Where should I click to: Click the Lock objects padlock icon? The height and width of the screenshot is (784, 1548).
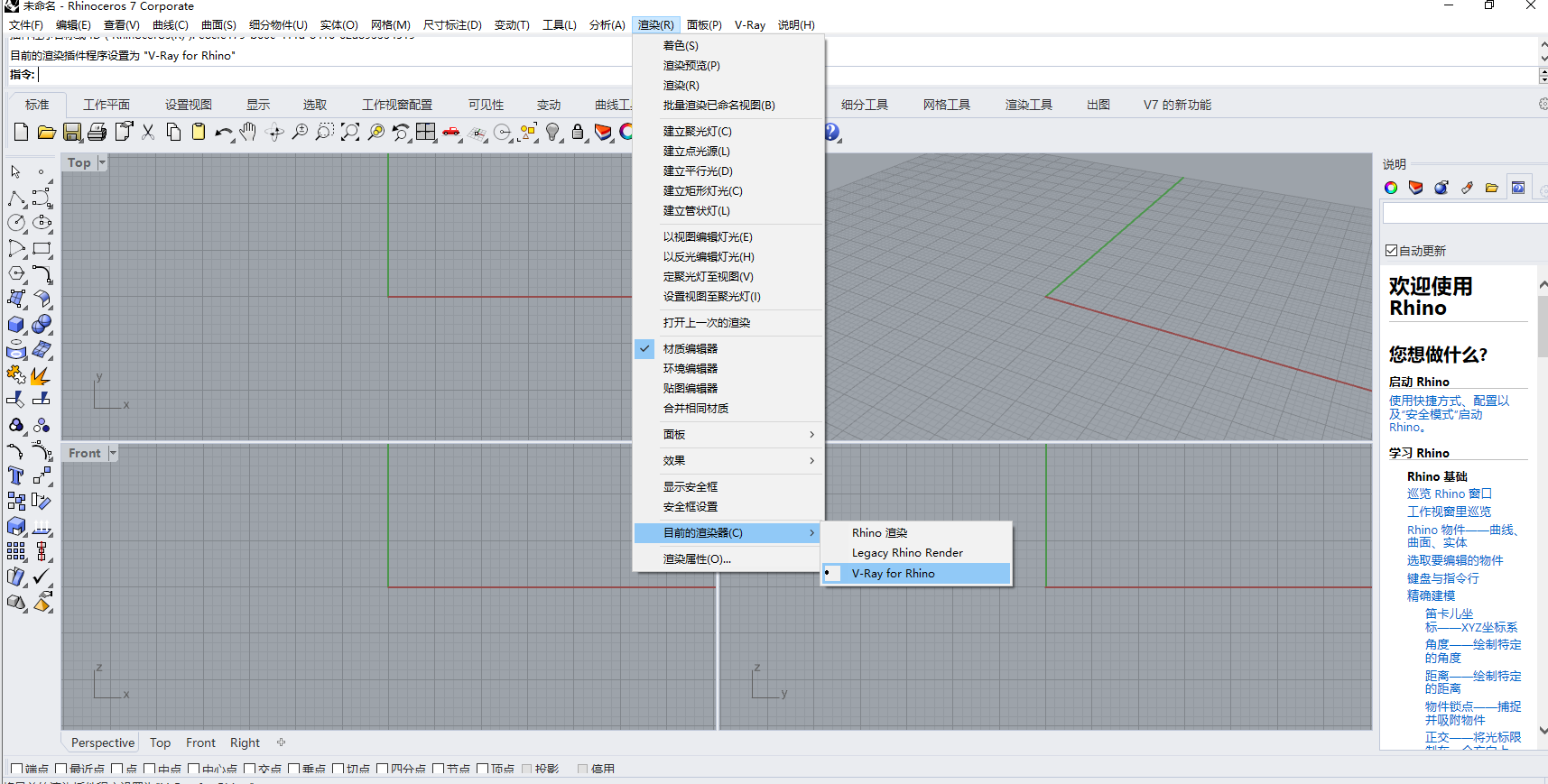[x=578, y=133]
